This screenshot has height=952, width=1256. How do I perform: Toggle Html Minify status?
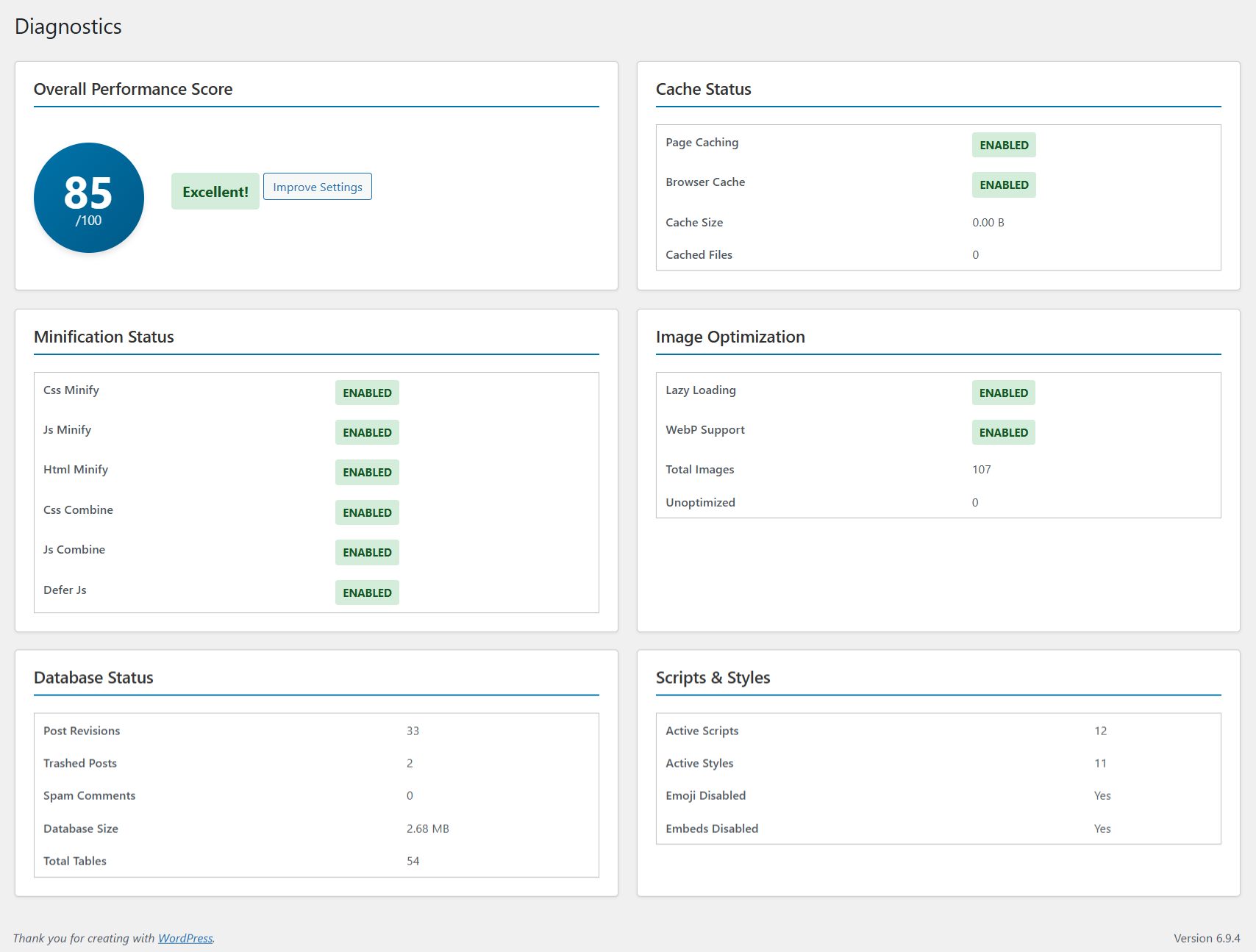pos(366,472)
